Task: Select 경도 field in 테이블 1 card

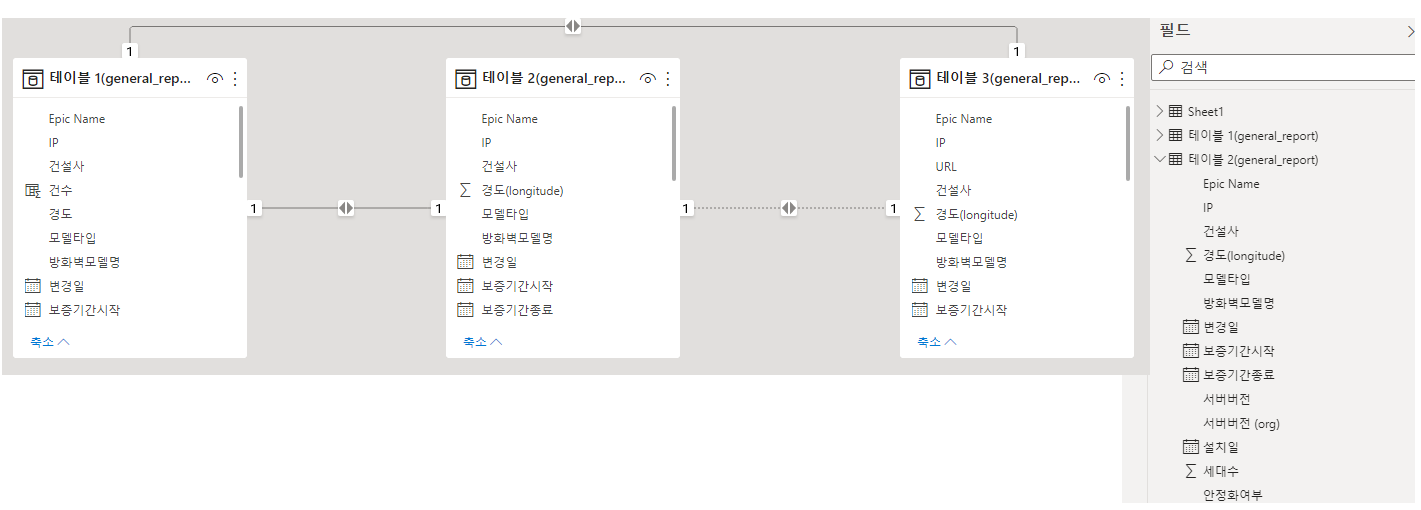Action: pos(60,214)
